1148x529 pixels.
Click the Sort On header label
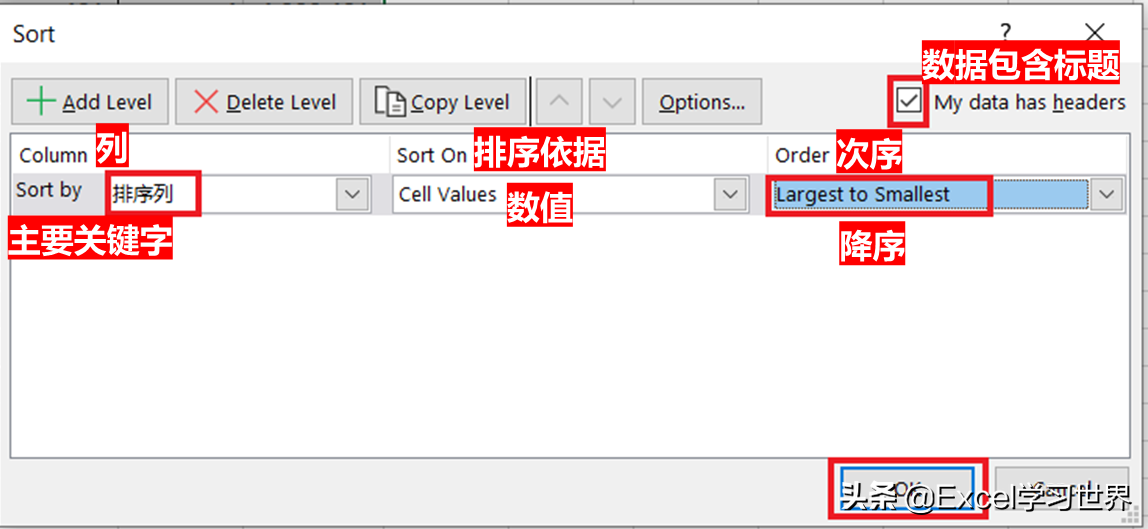432,156
